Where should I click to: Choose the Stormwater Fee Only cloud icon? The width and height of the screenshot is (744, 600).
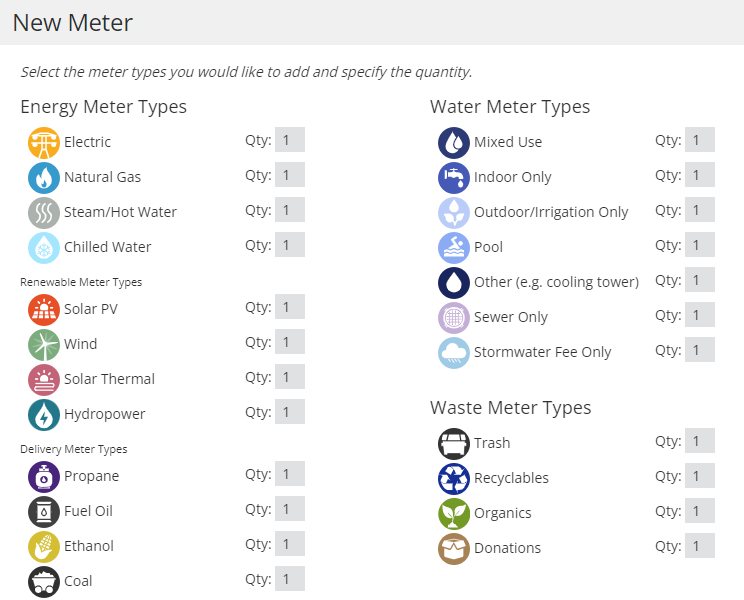454,352
